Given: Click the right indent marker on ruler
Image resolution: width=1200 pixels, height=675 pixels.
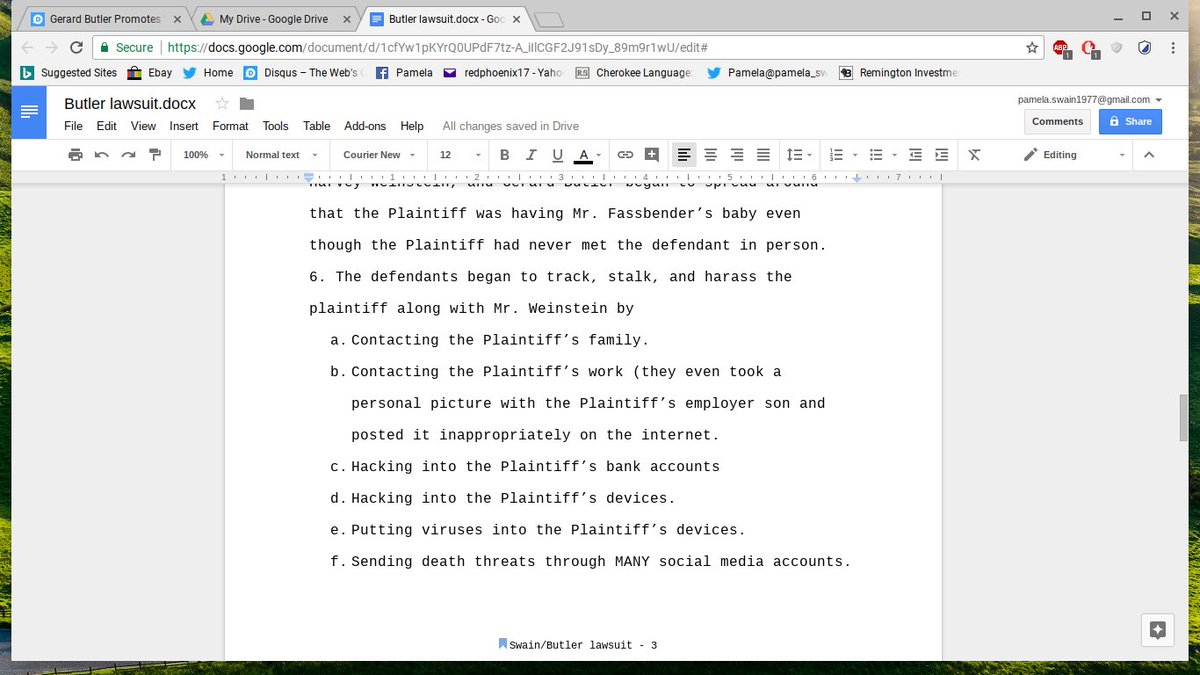Looking at the screenshot, I should (857, 179).
